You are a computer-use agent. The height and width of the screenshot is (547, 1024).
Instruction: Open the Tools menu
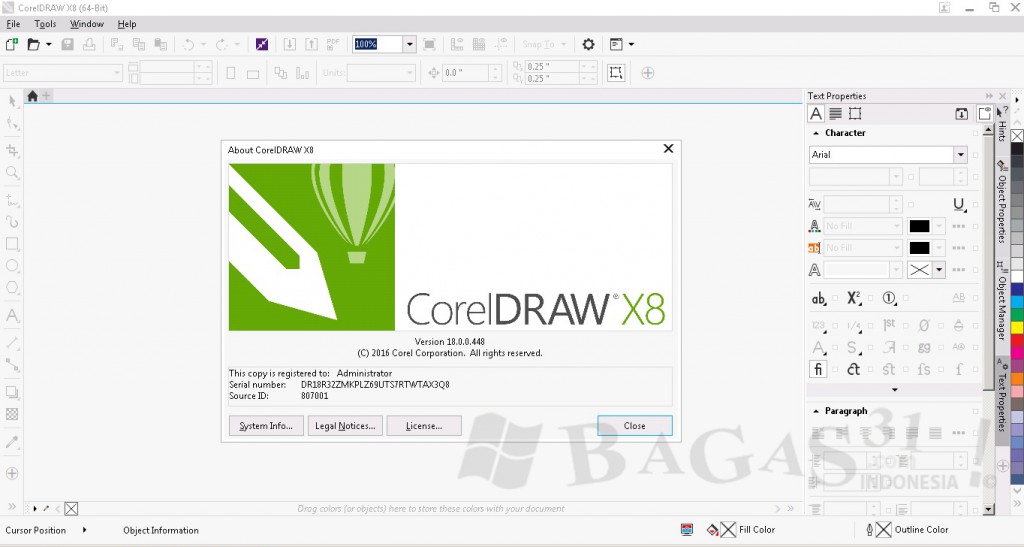click(x=45, y=24)
